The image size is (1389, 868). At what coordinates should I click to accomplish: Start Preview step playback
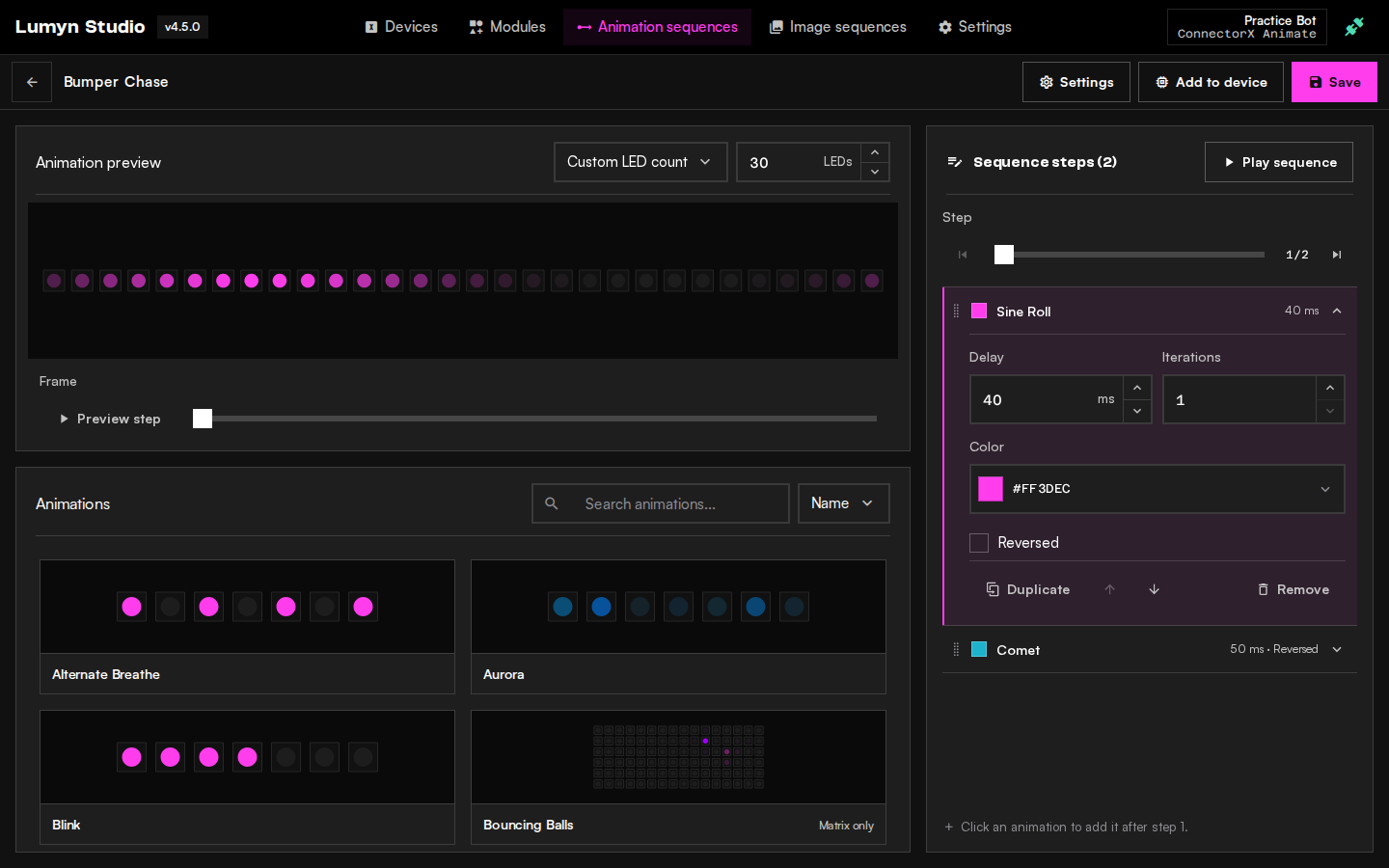[110, 419]
